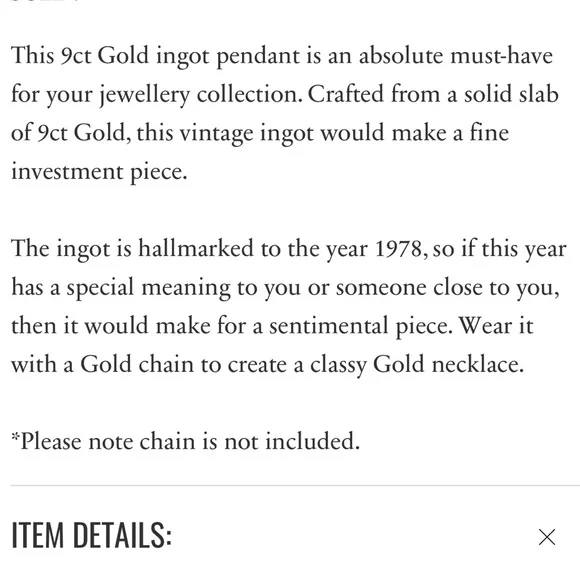Click the word "necklace" ending the paragraph
Viewport: 580px width, 580px height.
(x=478, y=364)
